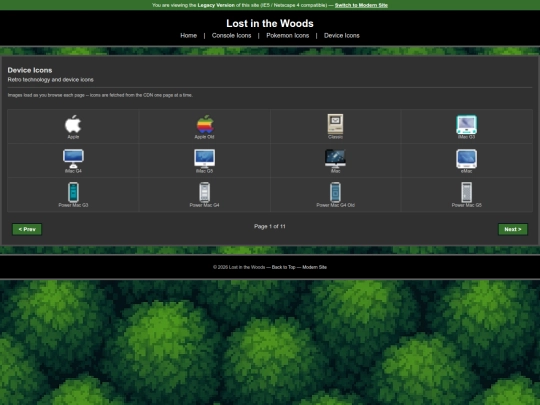This screenshot has width=540, height=405.
Task: Select the Power Mac G4 Old icon
Action: [335, 192]
